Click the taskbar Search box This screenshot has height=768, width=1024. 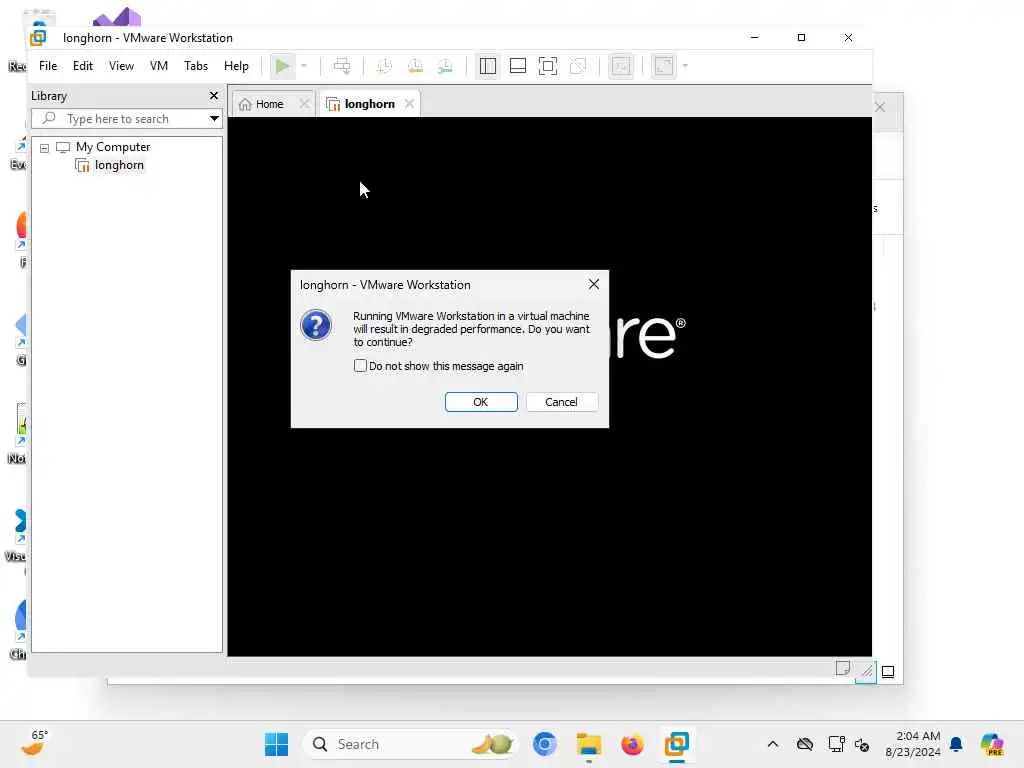tap(410, 744)
